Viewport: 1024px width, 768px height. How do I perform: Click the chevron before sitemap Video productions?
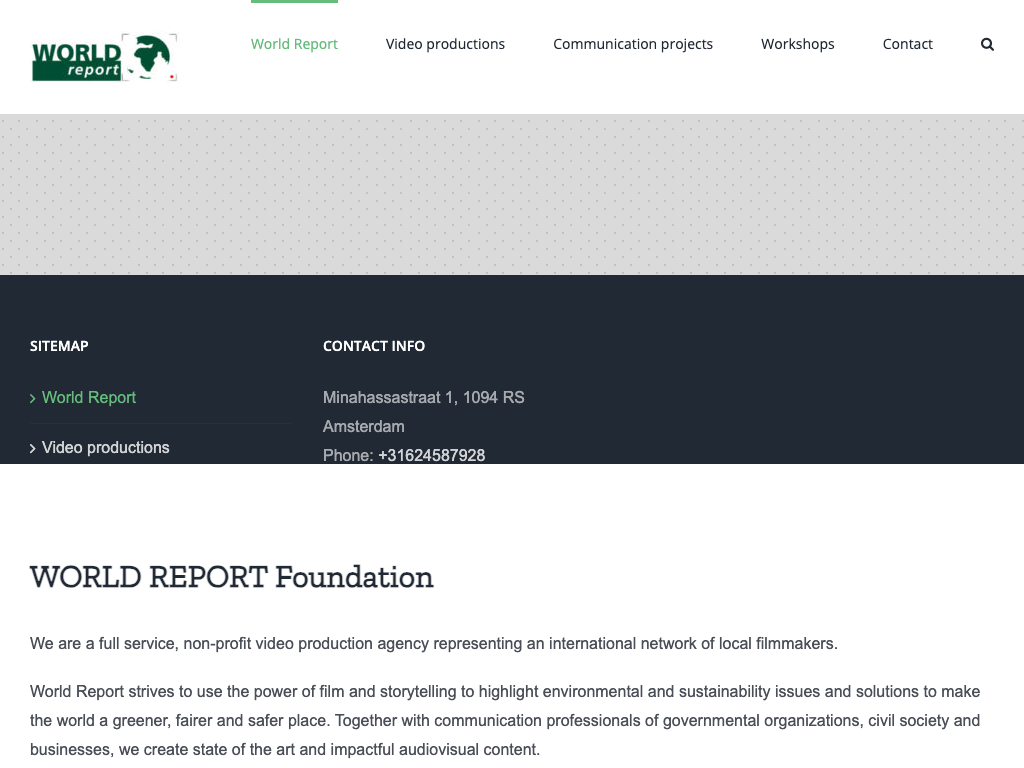coord(33,448)
